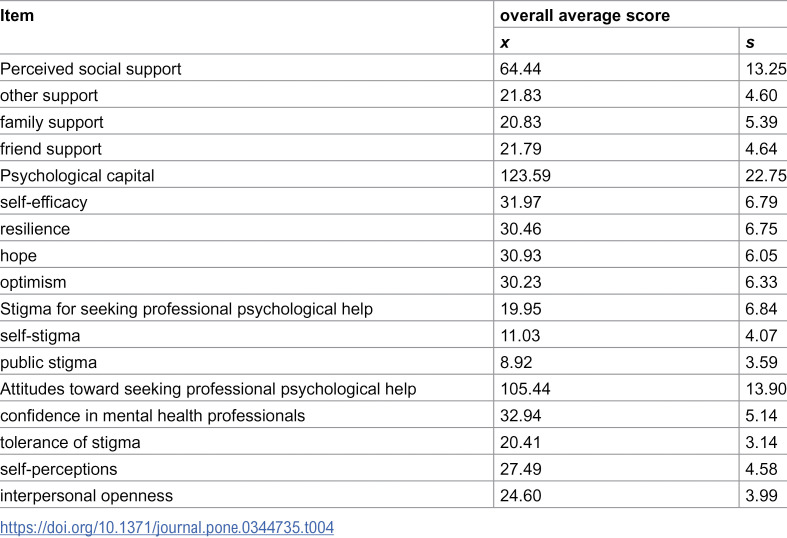Select the public stigma value 8.92
787x538 pixels.
coord(516,362)
